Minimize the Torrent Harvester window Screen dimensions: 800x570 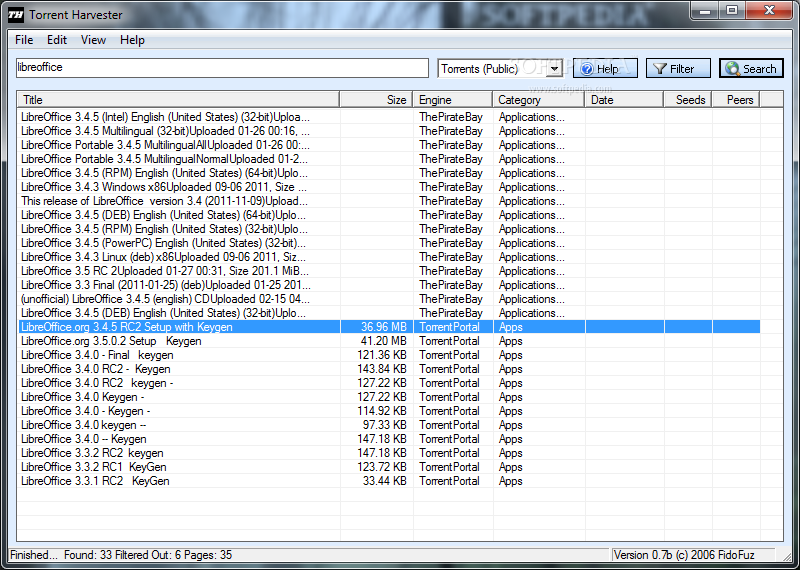pyautogui.click(x=707, y=10)
